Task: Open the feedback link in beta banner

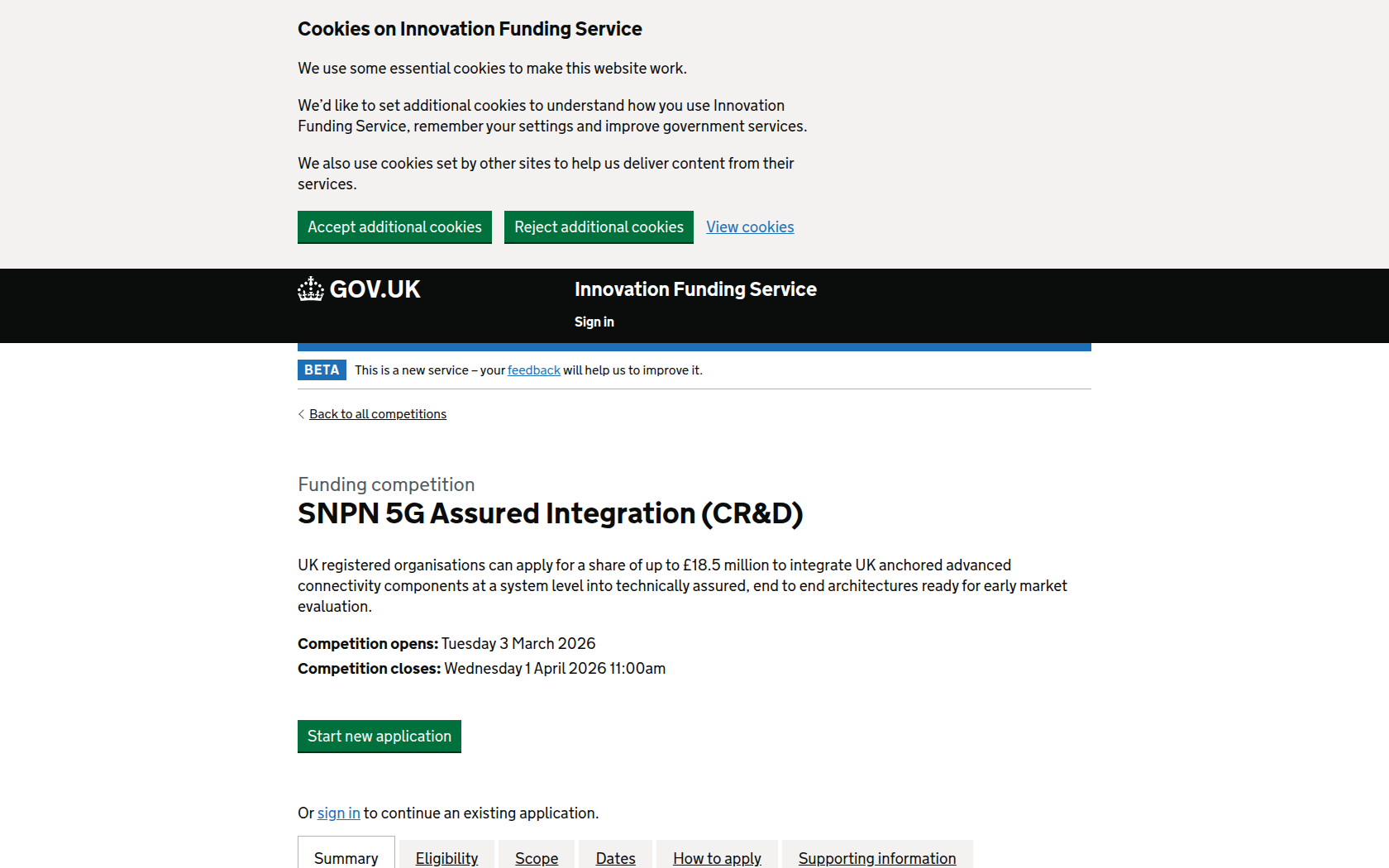Action: pos(533,370)
